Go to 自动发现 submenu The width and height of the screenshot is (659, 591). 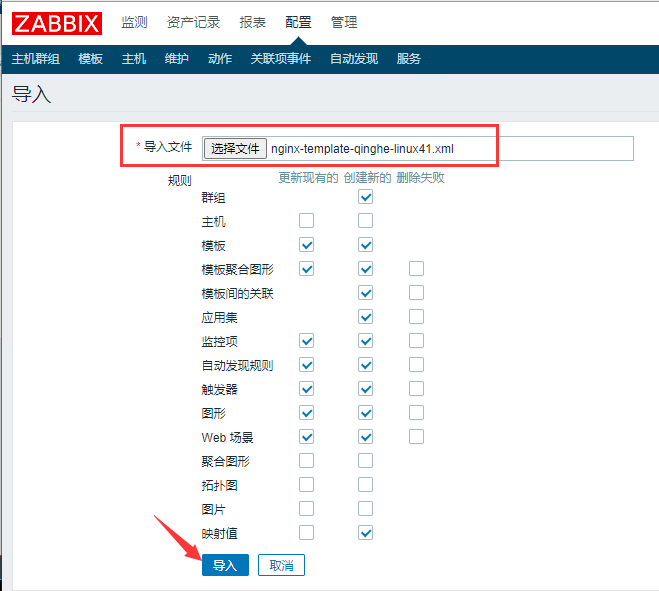click(354, 59)
